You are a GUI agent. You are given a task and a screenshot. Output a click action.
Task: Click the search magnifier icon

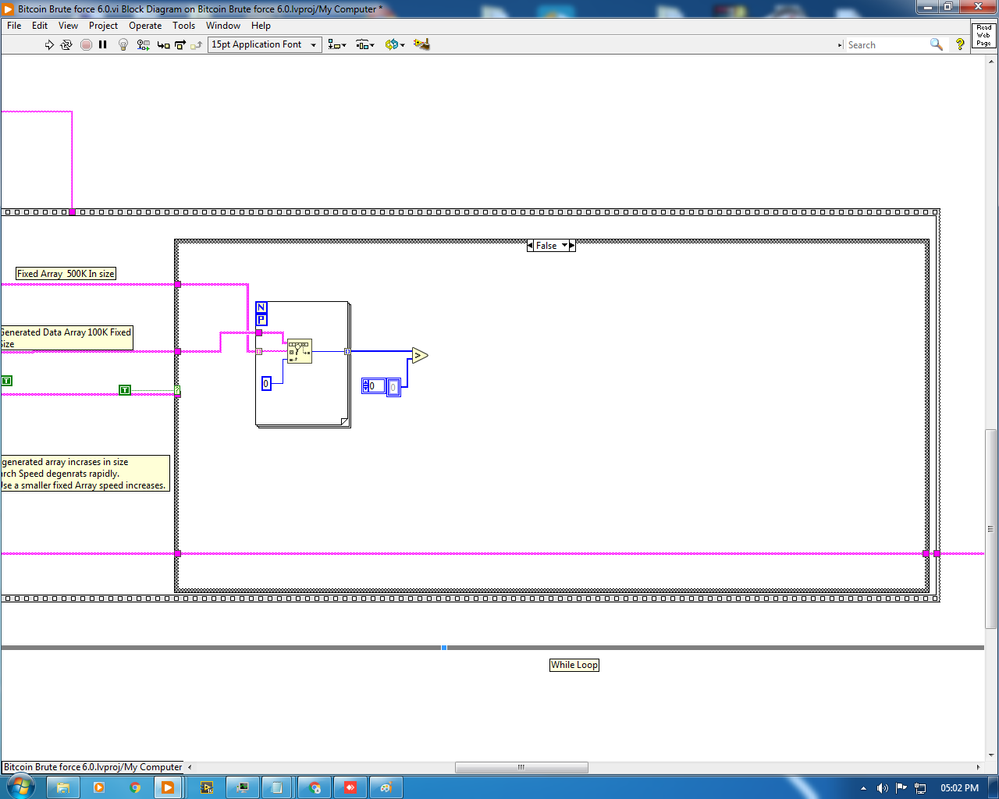pyautogui.click(x=936, y=45)
